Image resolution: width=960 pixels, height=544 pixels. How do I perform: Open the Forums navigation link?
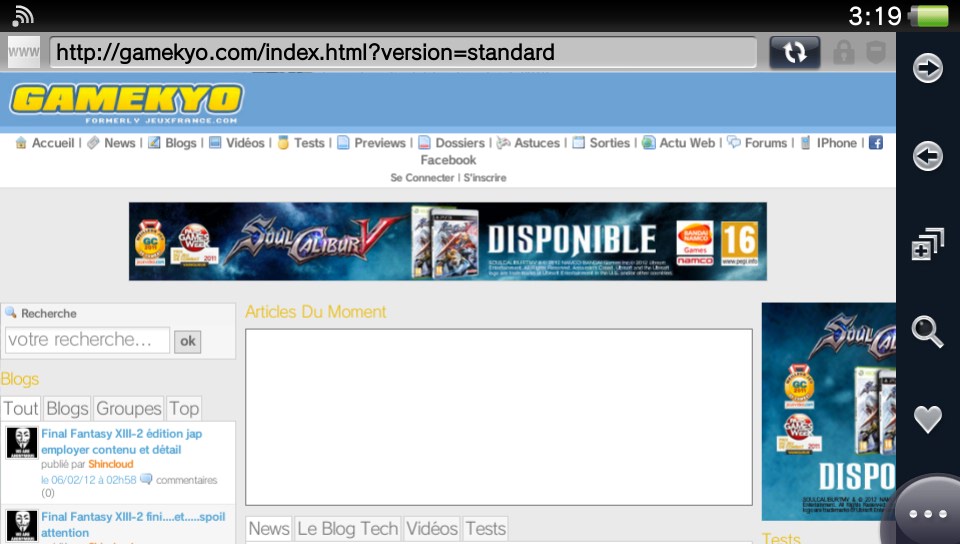point(765,143)
